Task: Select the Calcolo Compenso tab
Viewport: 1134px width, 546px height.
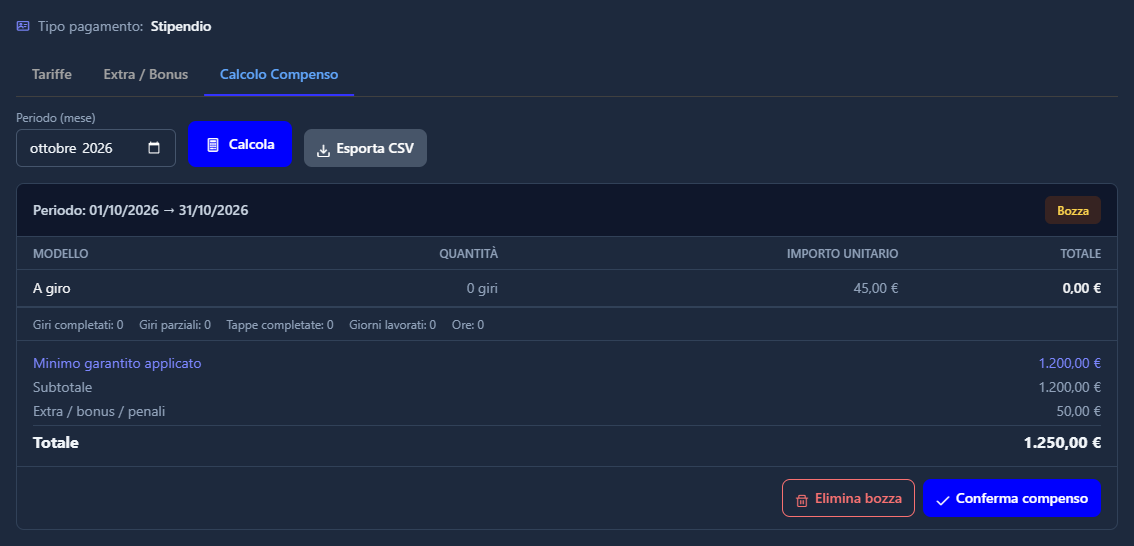Action: pos(279,74)
